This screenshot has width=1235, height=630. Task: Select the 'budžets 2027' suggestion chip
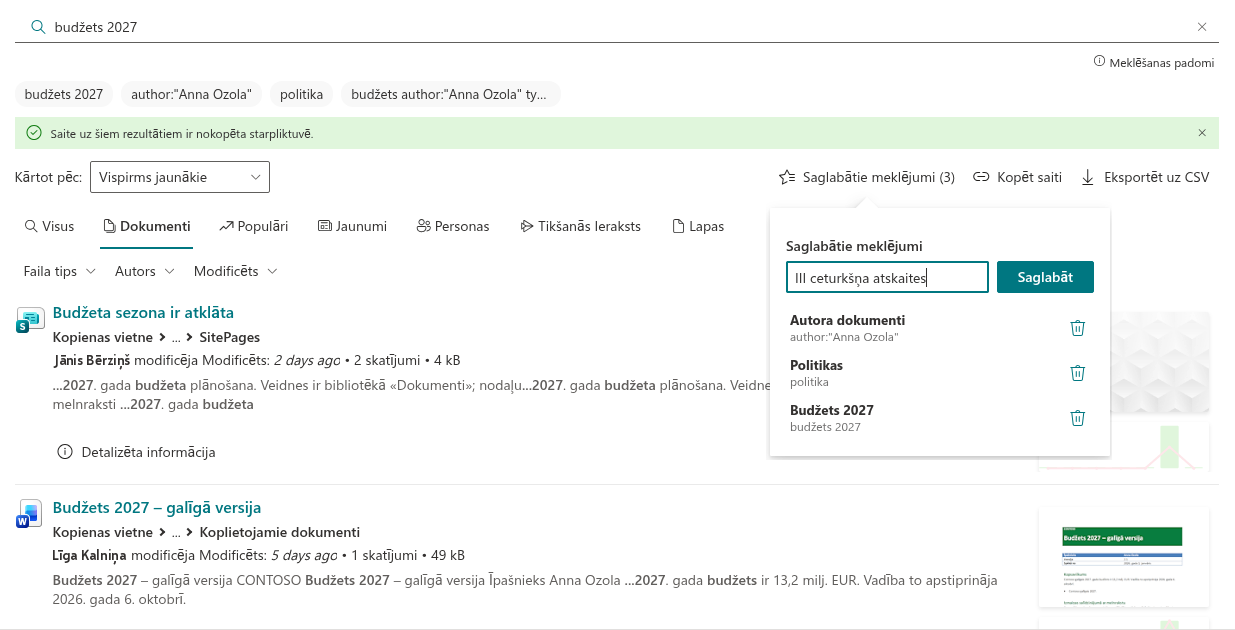pos(64,94)
